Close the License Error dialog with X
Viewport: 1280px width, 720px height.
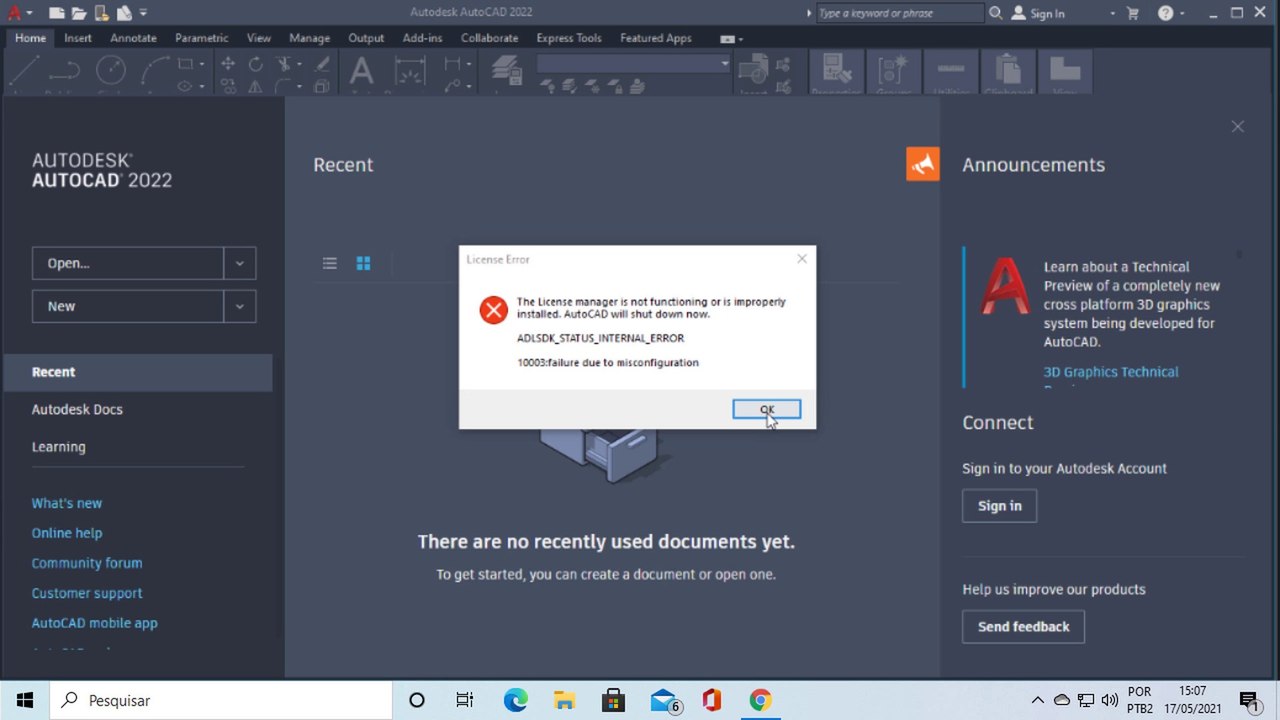coord(801,259)
